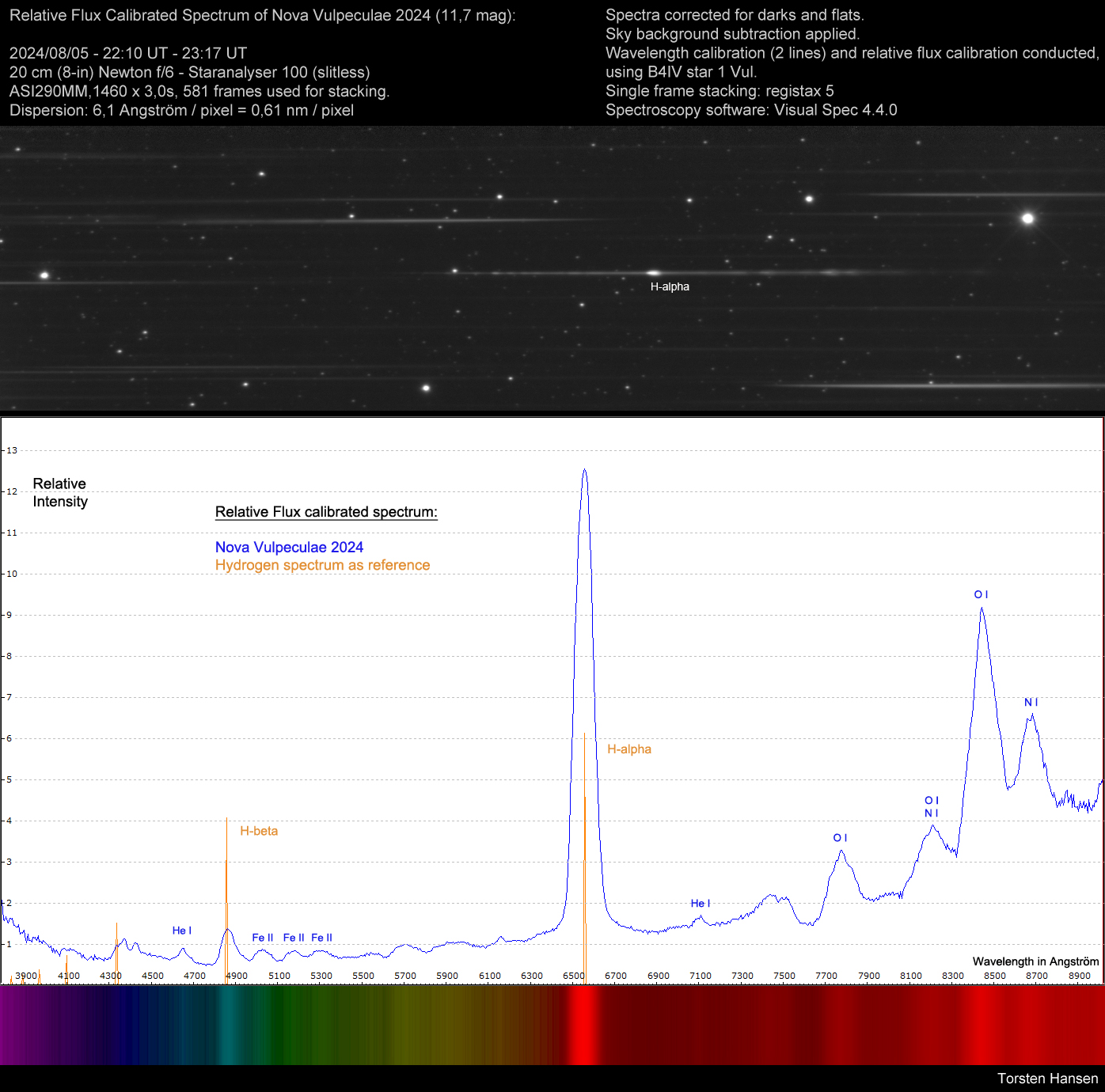Screen dimensions: 1105x1092
Task: Select the "5100" wavelength tick label
Action: [279, 976]
